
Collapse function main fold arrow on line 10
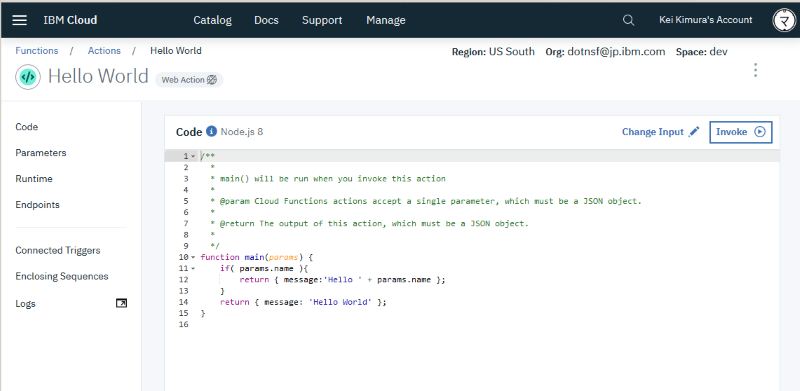pos(193,257)
